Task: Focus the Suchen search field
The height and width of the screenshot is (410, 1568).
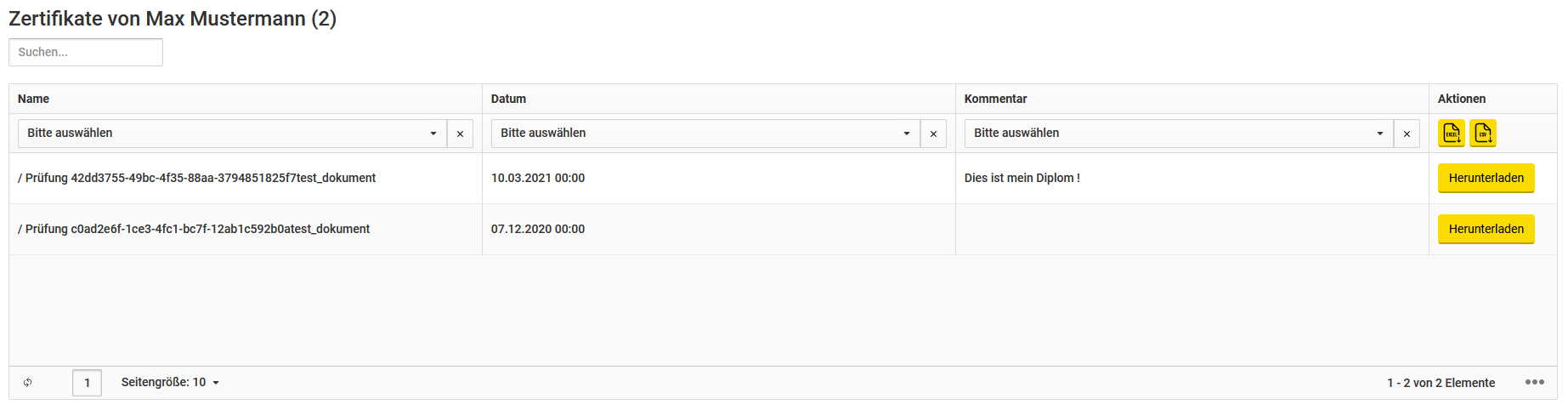Action: pos(86,52)
